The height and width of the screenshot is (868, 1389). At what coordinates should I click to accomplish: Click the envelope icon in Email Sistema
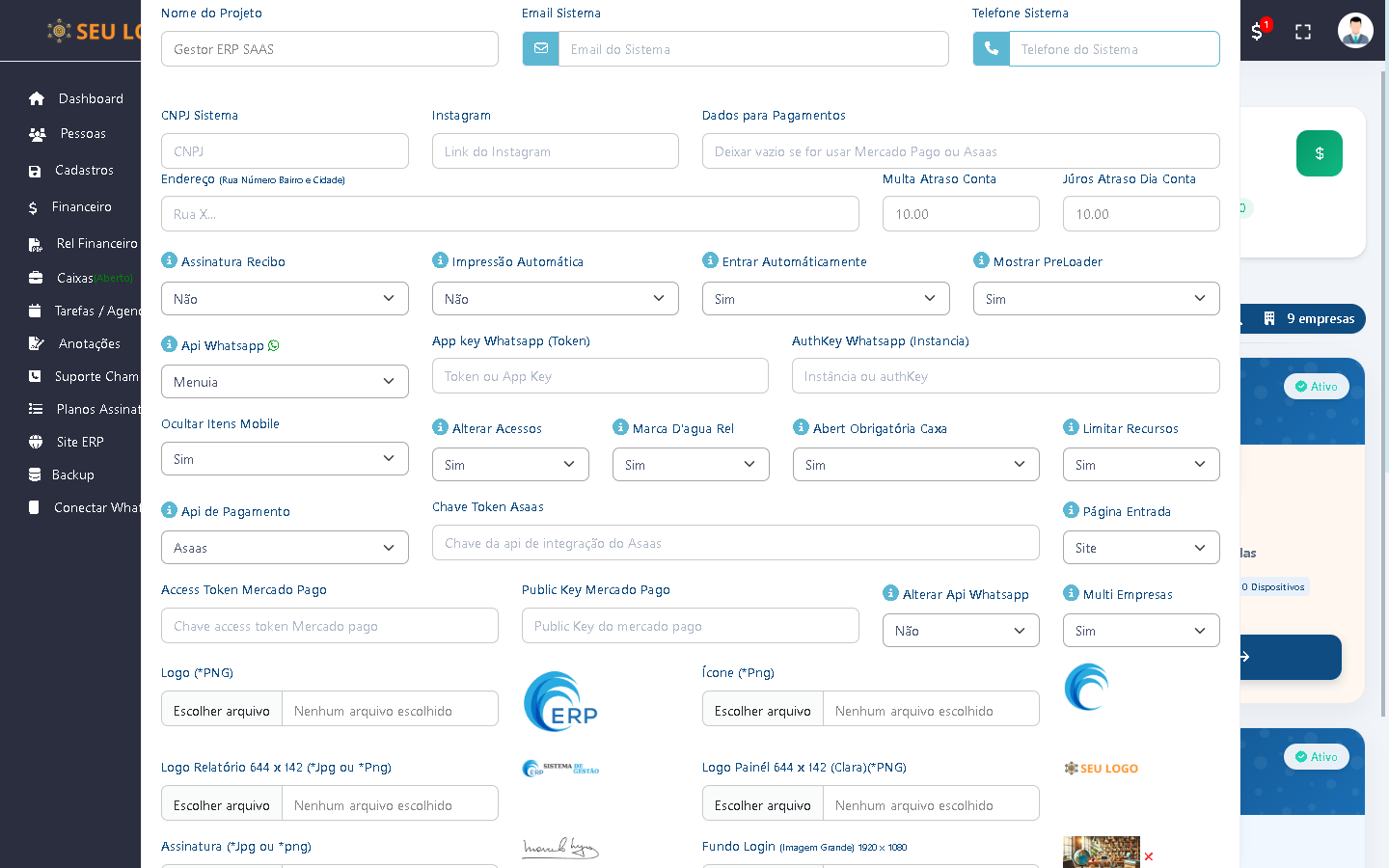point(540,49)
